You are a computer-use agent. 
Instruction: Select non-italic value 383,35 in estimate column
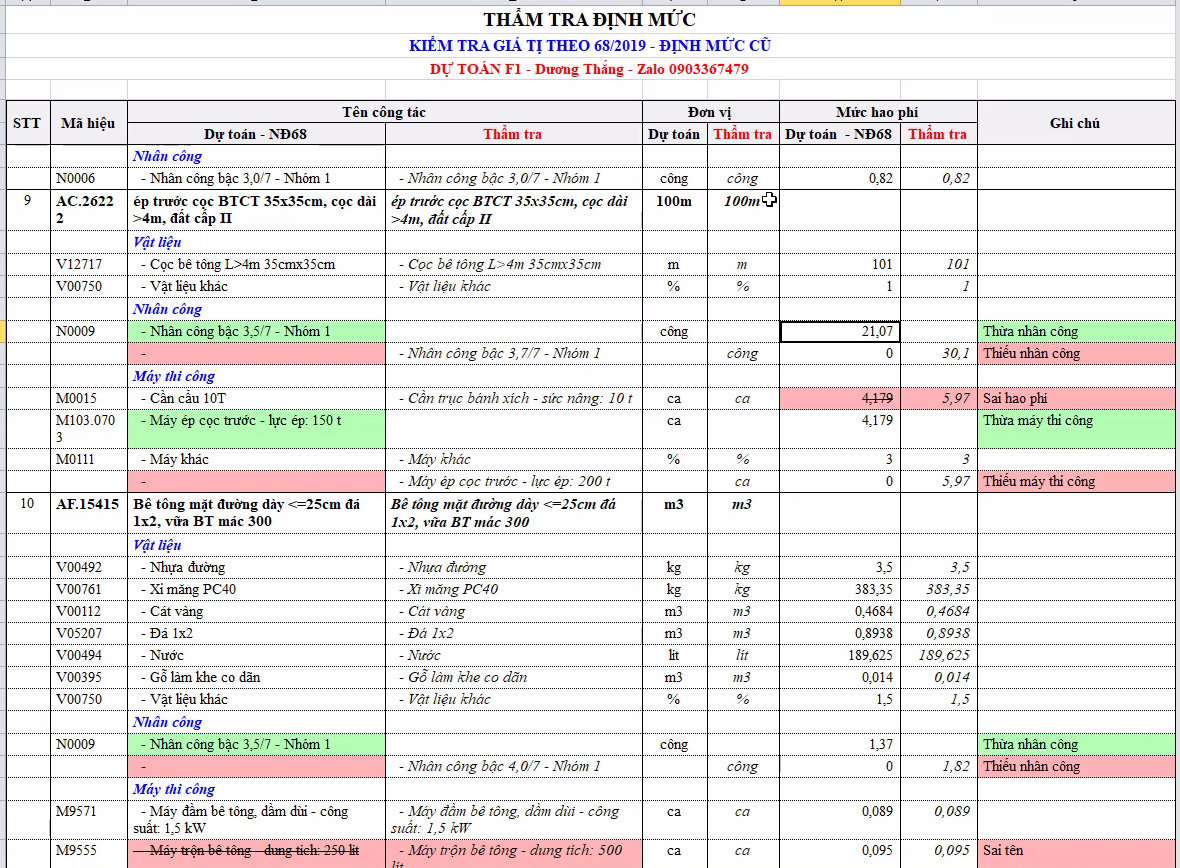tap(840, 589)
